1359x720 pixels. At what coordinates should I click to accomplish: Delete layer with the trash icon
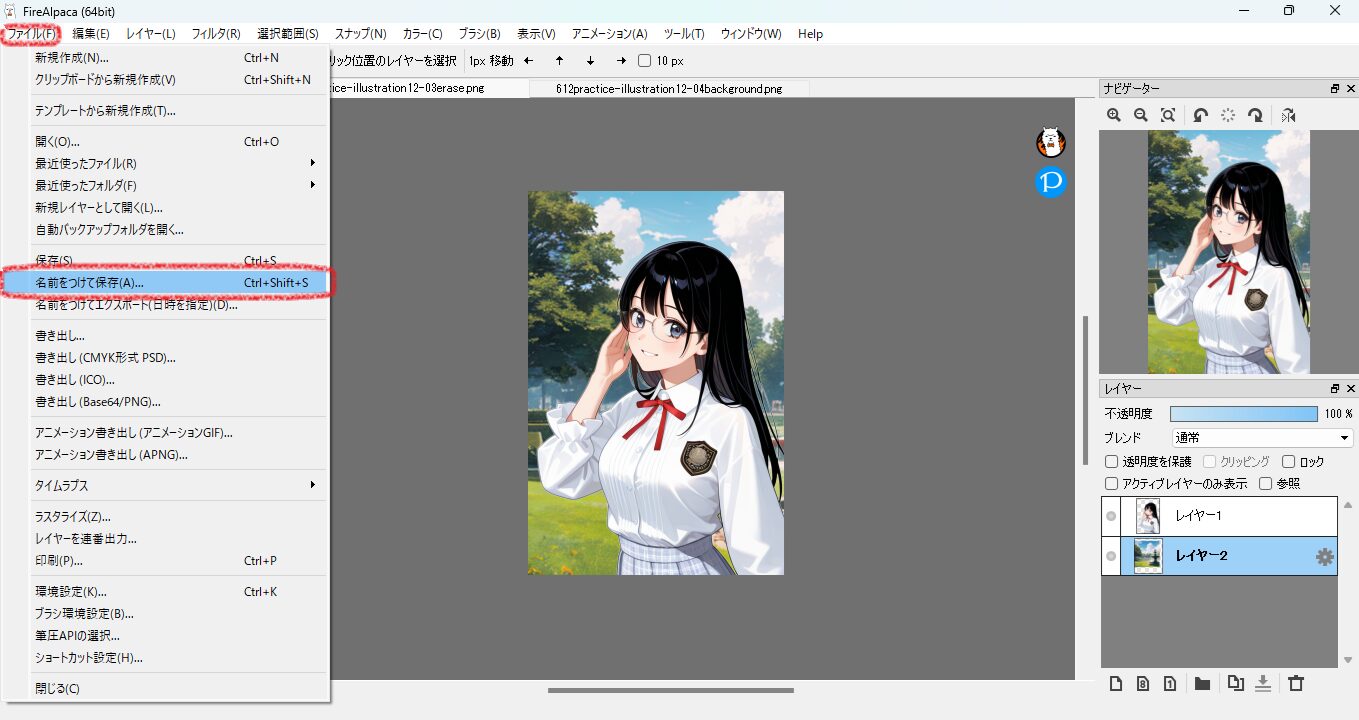[x=1296, y=684]
